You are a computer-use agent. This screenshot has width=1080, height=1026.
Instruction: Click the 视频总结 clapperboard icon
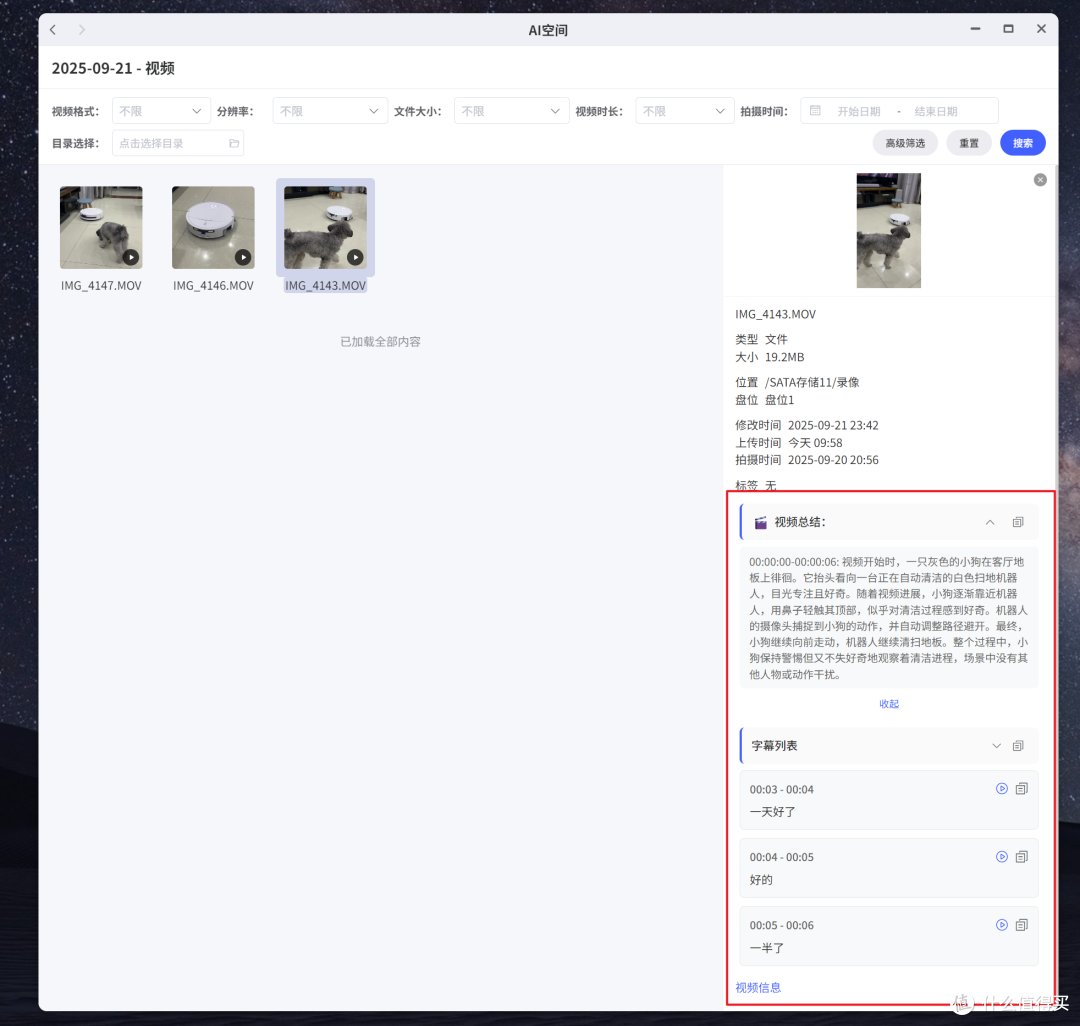(760, 523)
